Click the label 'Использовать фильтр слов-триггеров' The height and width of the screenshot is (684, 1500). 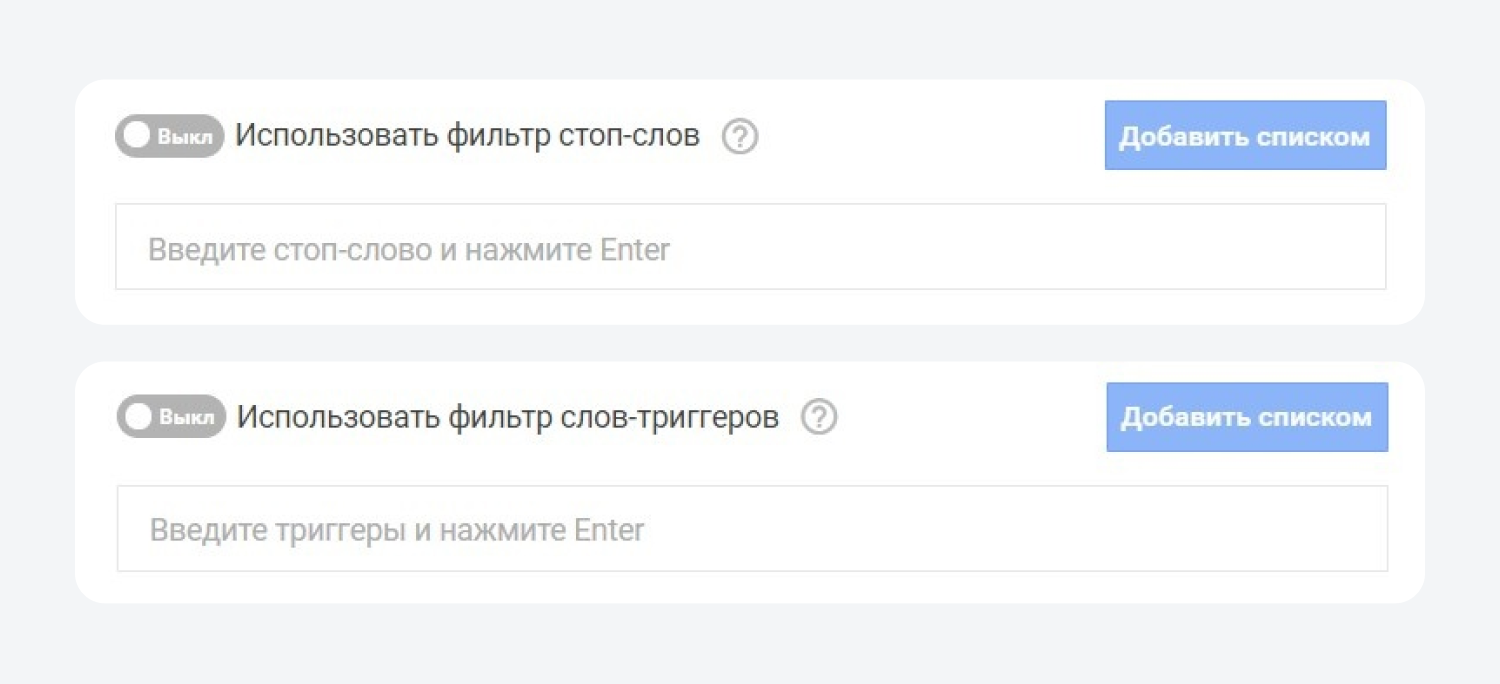point(508,417)
